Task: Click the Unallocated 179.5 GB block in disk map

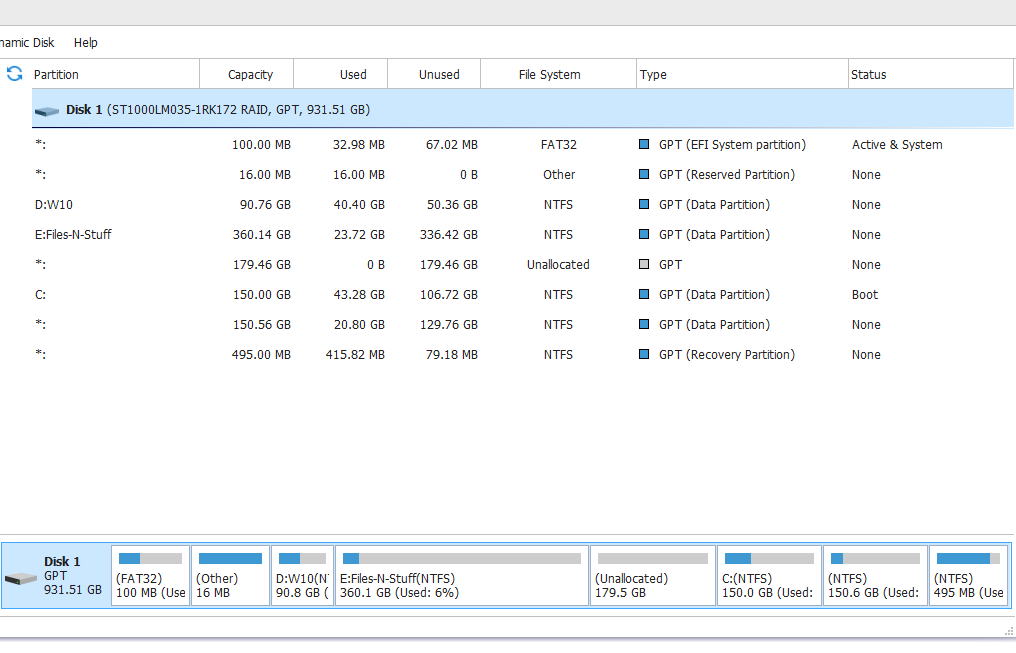Action: [x=652, y=580]
